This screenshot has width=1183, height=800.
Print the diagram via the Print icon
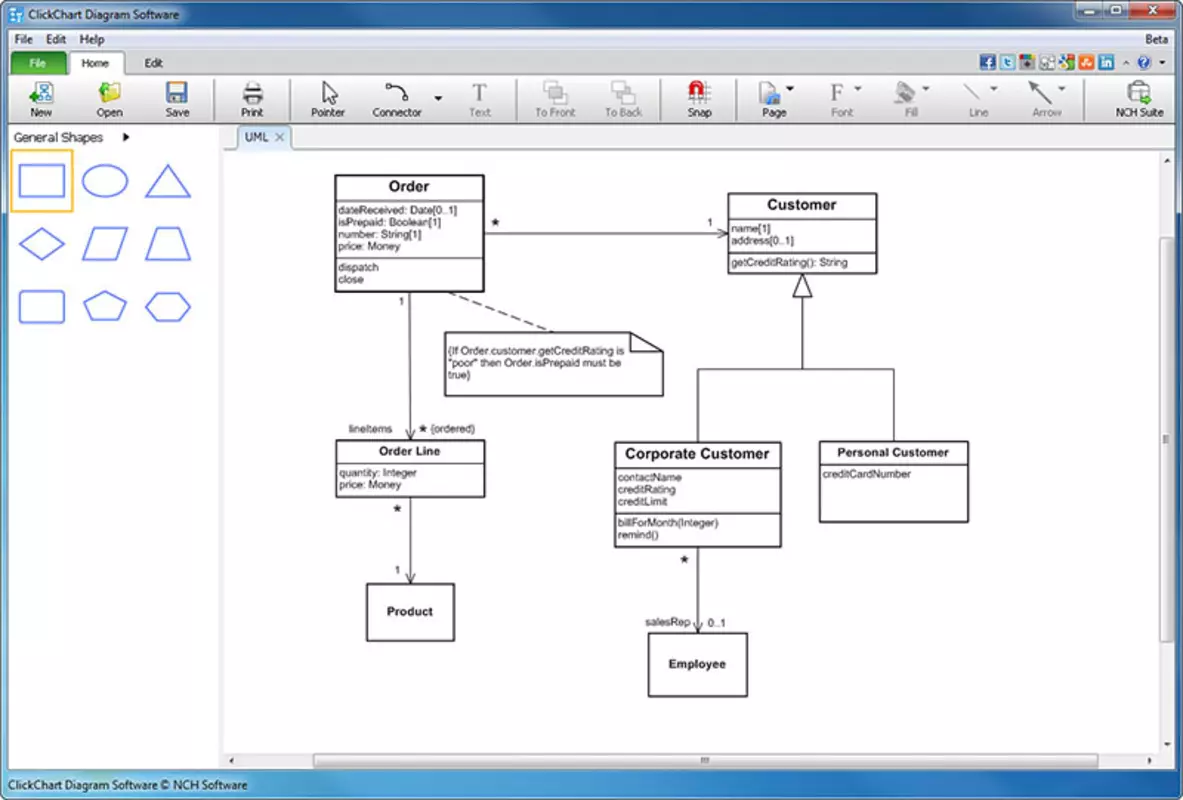coord(253,100)
